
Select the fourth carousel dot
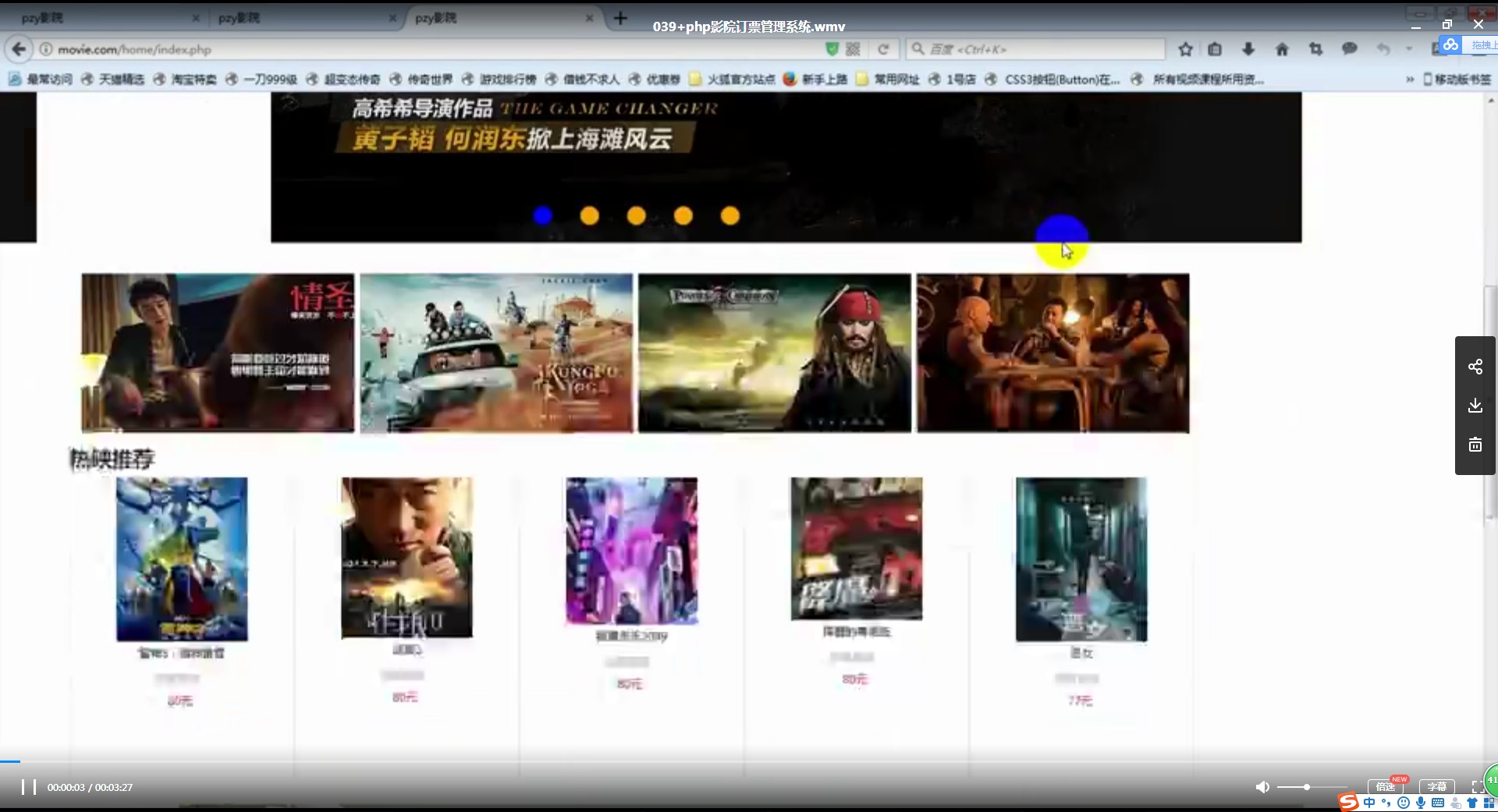coord(683,215)
